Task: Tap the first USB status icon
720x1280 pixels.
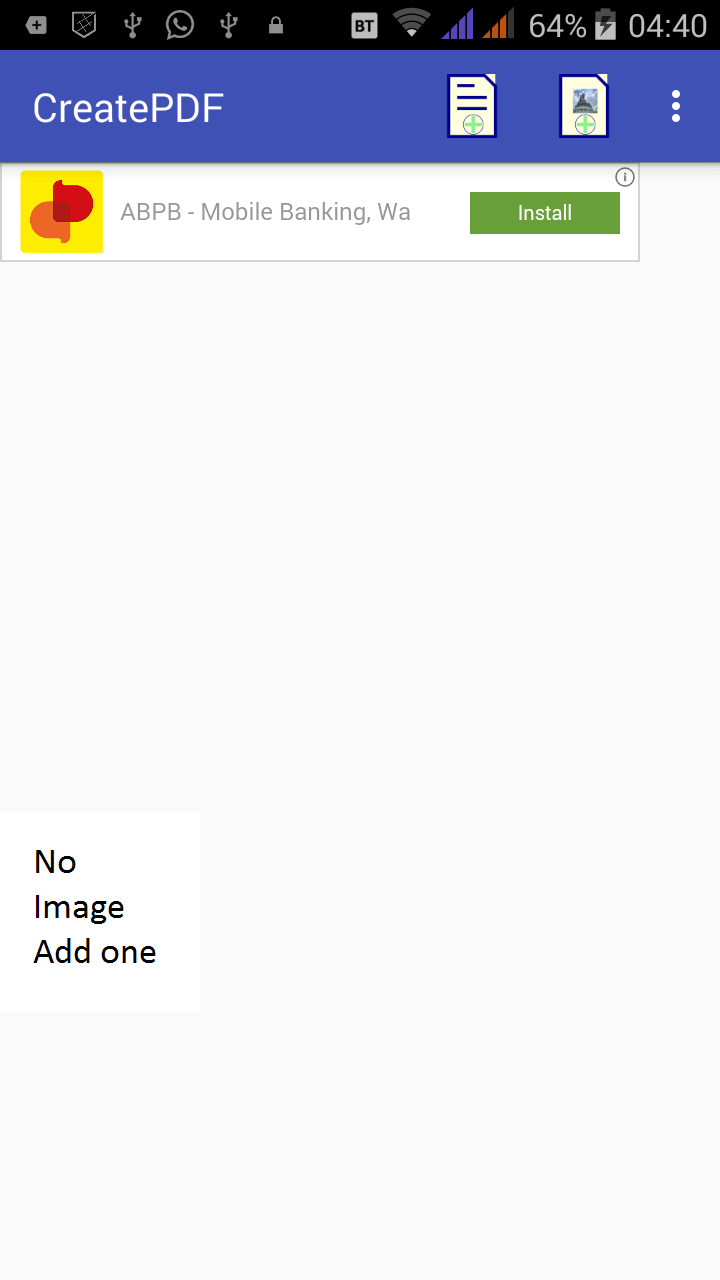Action: [132, 25]
